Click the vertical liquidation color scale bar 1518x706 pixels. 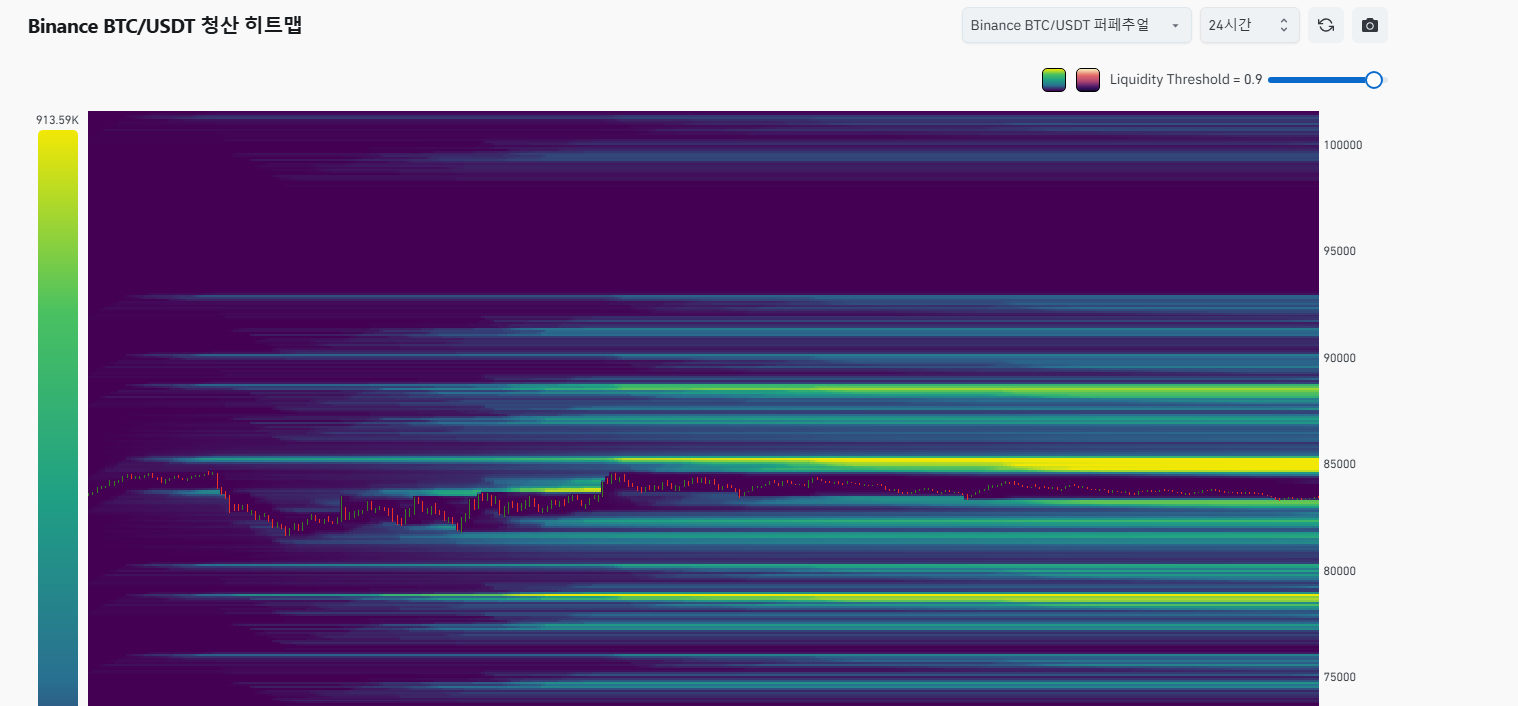coord(58,418)
